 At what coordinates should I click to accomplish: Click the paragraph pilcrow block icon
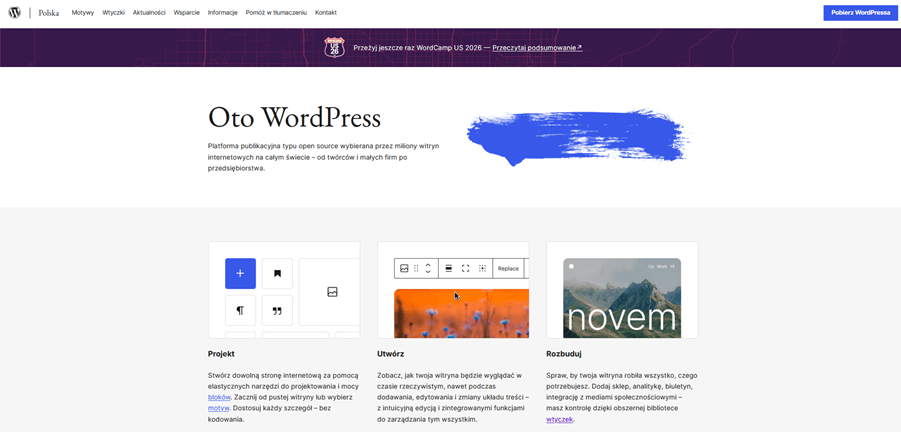point(240,311)
